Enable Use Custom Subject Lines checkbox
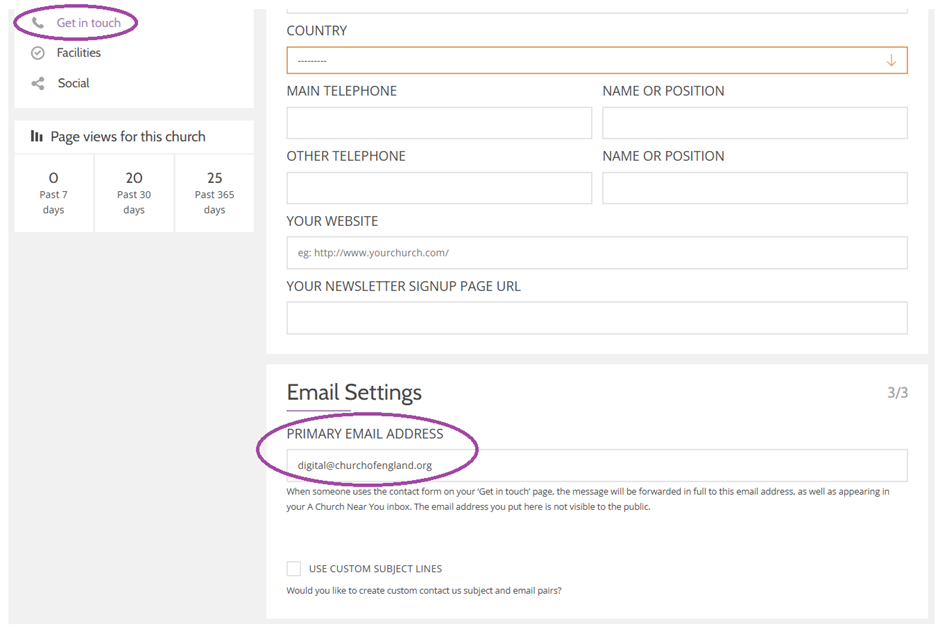The image size is (940, 629). pos(294,568)
